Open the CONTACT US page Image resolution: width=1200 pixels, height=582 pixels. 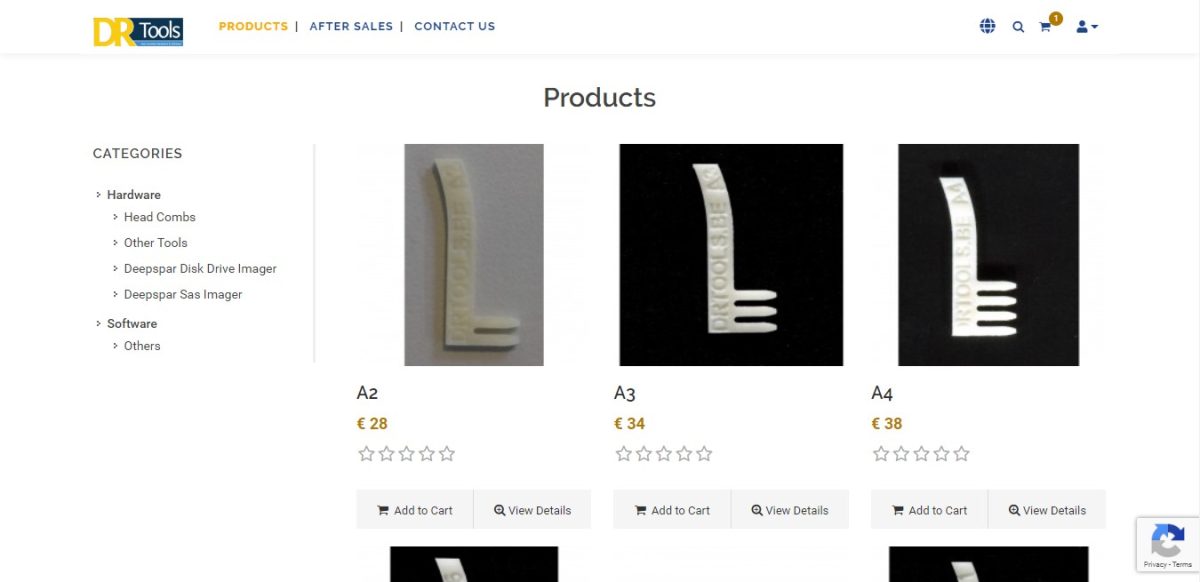[455, 26]
